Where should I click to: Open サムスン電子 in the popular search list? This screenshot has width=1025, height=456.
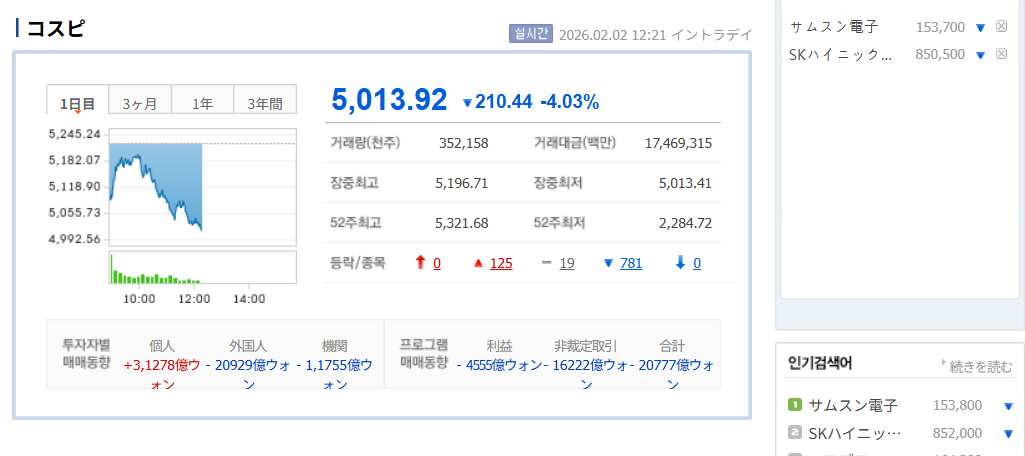pyautogui.click(x=853, y=405)
